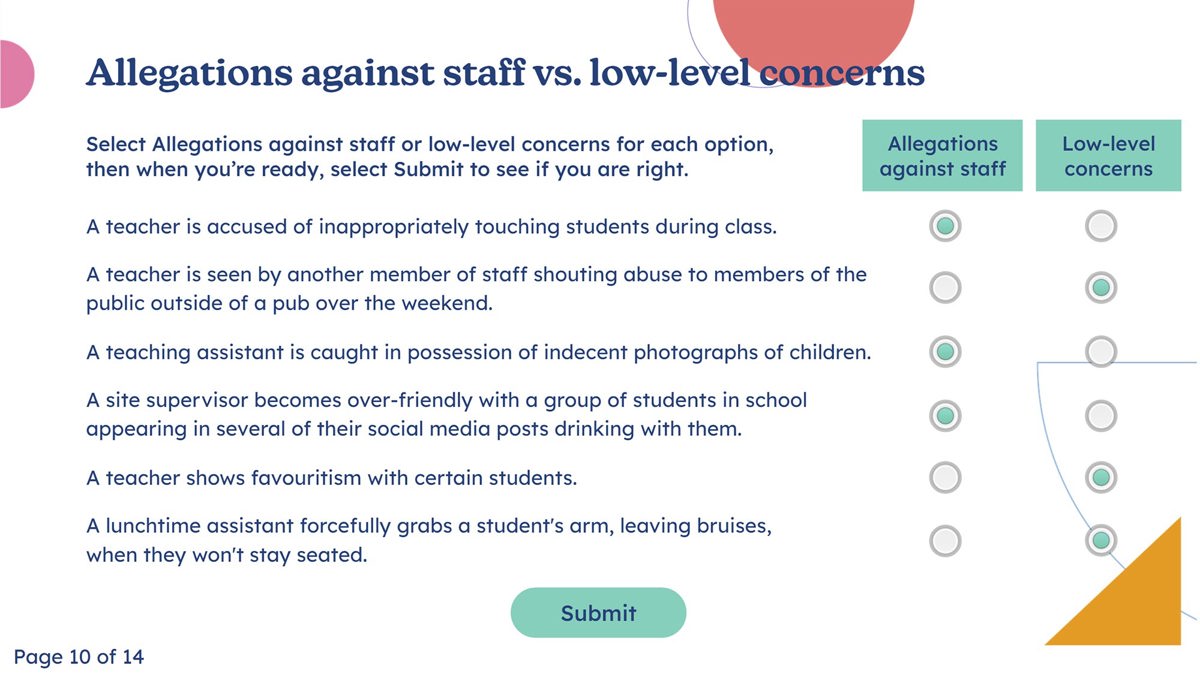Choose Low-level concerns for shouting abuse outside pub
The image size is (1200, 675).
pyautogui.click(x=1100, y=288)
